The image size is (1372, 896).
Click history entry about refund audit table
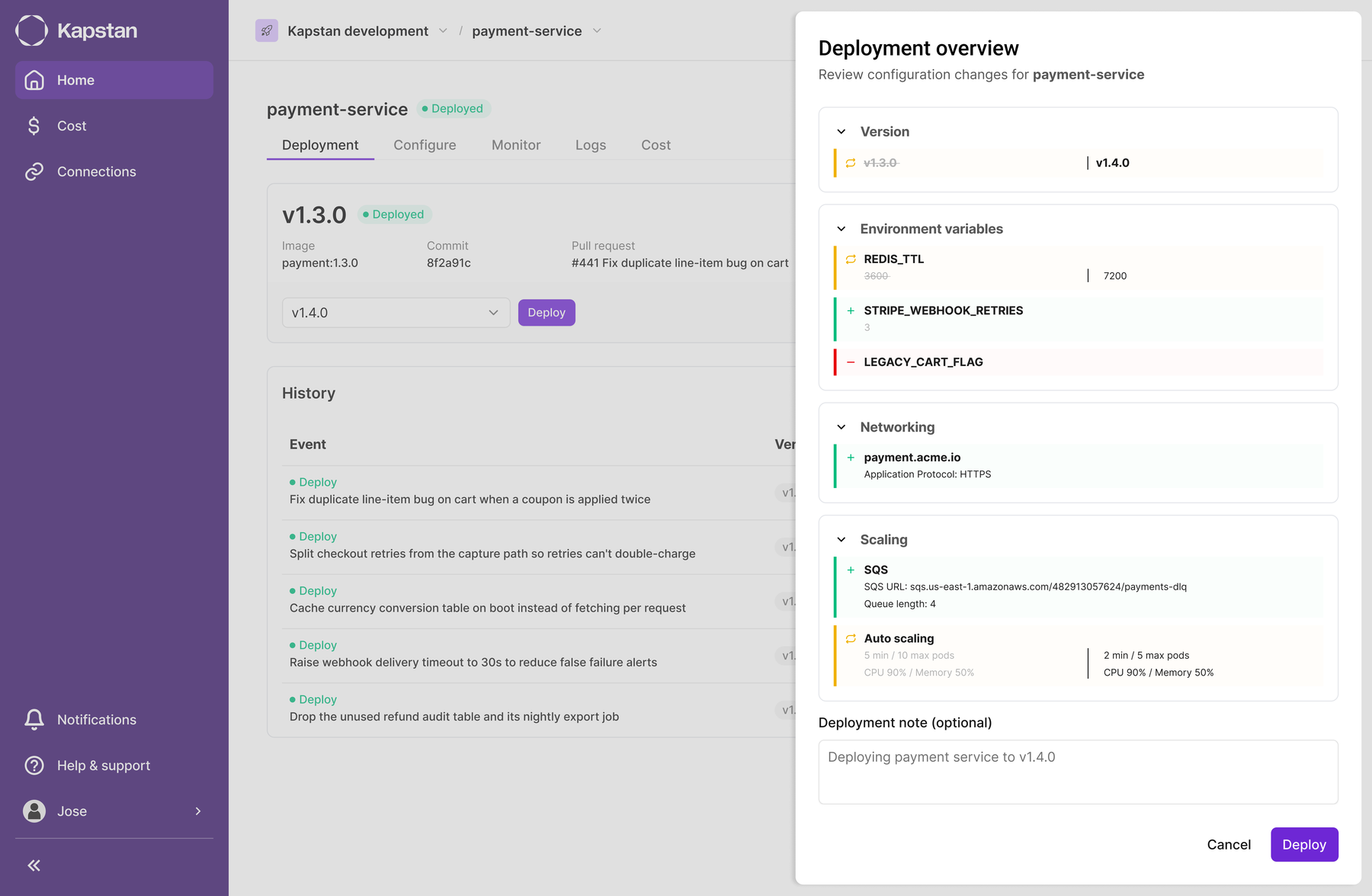(x=454, y=717)
